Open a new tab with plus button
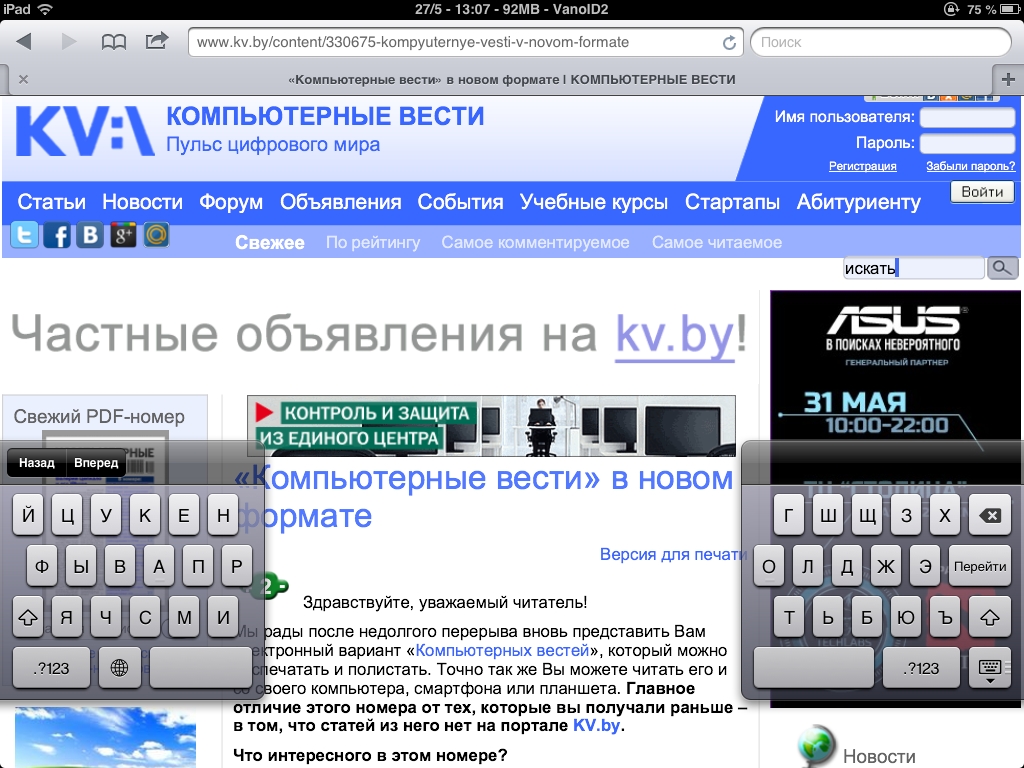 1008,80
